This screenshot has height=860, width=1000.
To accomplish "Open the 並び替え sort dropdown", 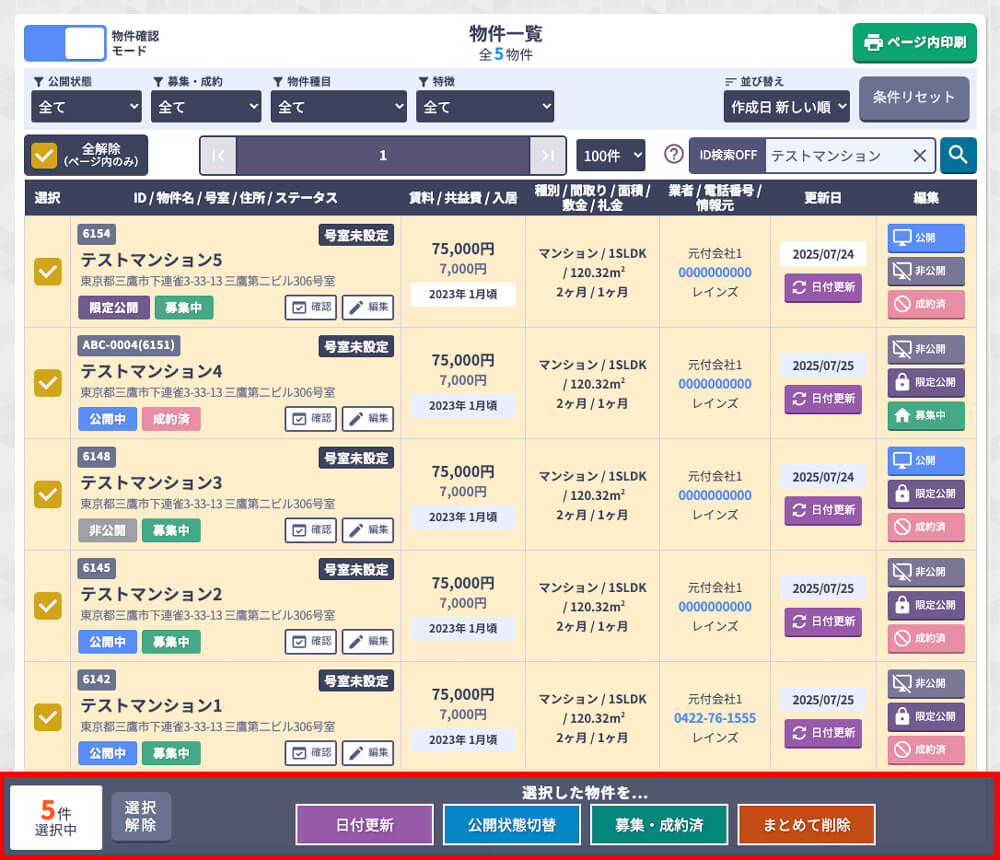I will (x=786, y=106).
